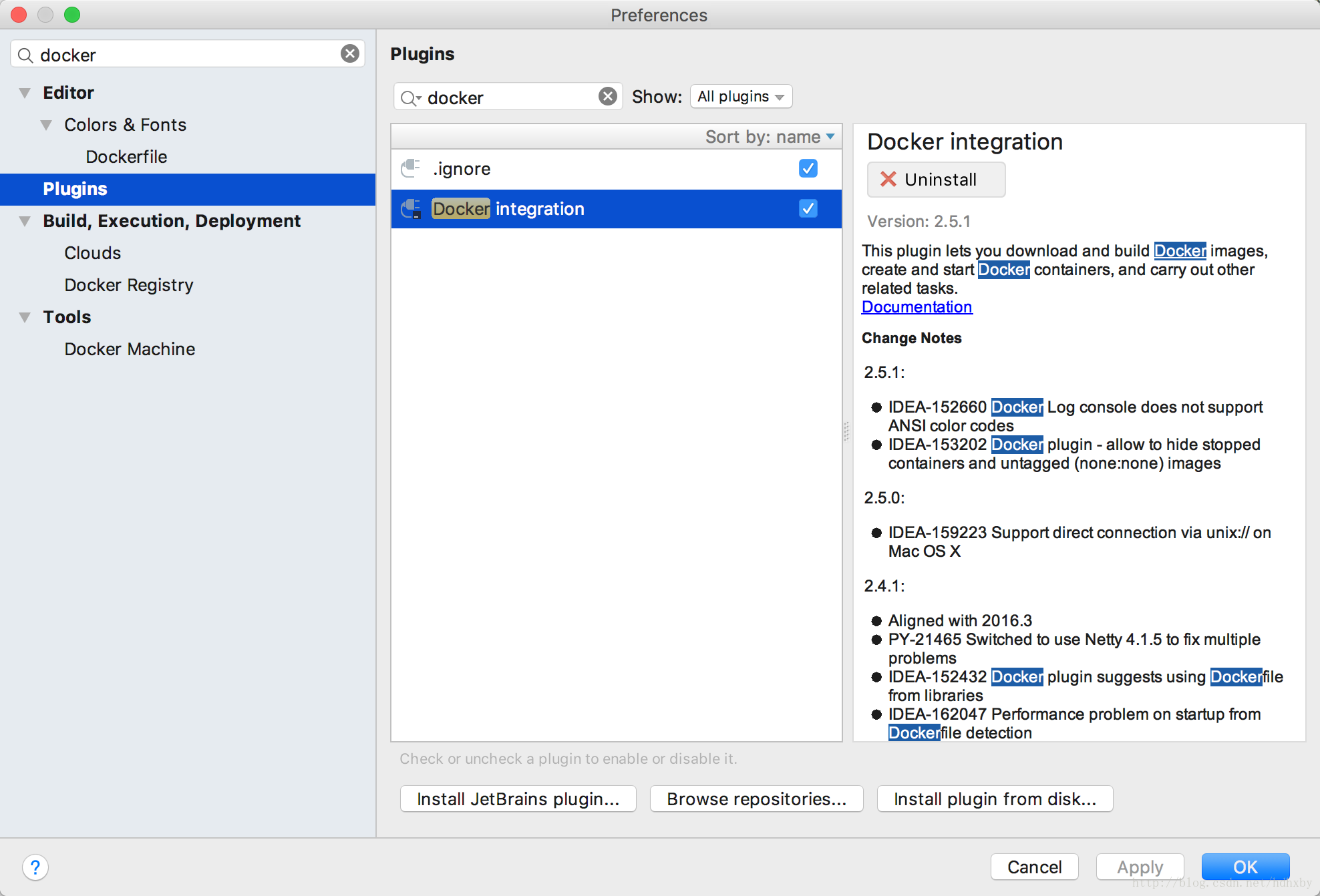Select Colors & Fonts tree item

click(x=125, y=125)
